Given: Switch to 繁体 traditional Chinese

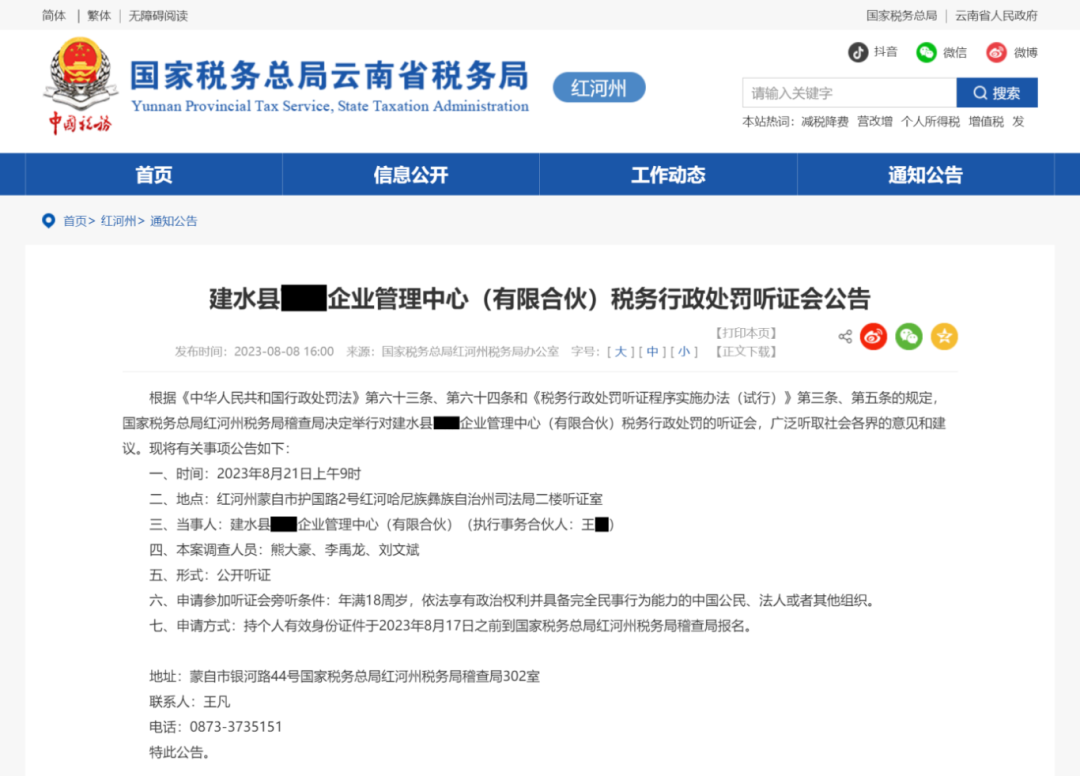Looking at the screenshot, I should click(99, 16).
